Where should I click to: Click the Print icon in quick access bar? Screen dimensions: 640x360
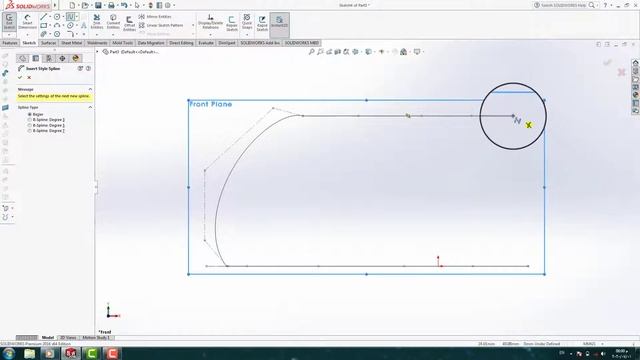[x=111, y=5]
